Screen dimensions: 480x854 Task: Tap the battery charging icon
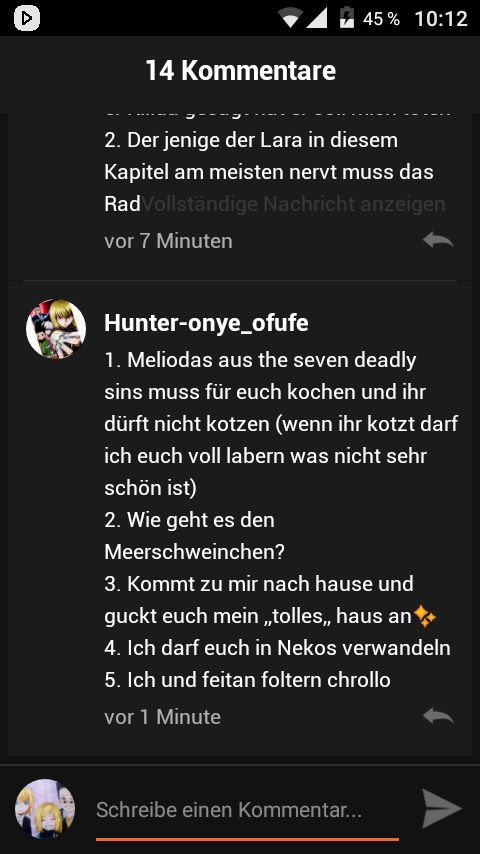coord(347,18)
